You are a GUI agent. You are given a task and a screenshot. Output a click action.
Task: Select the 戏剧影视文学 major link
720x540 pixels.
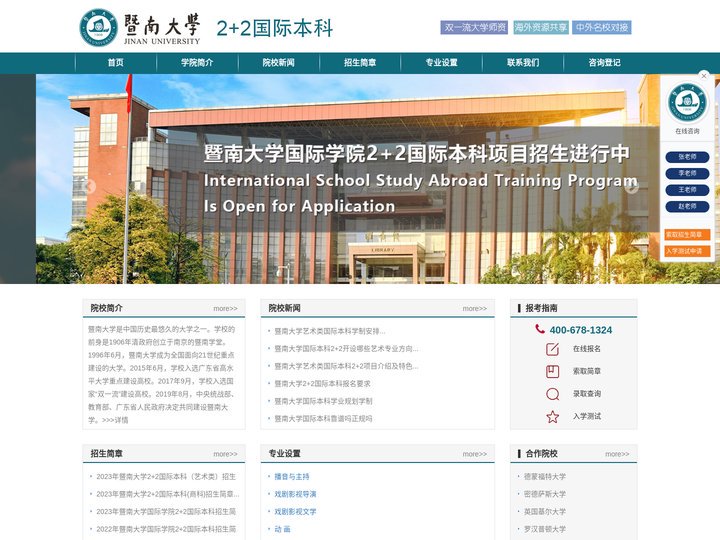(x=295, y=512)
